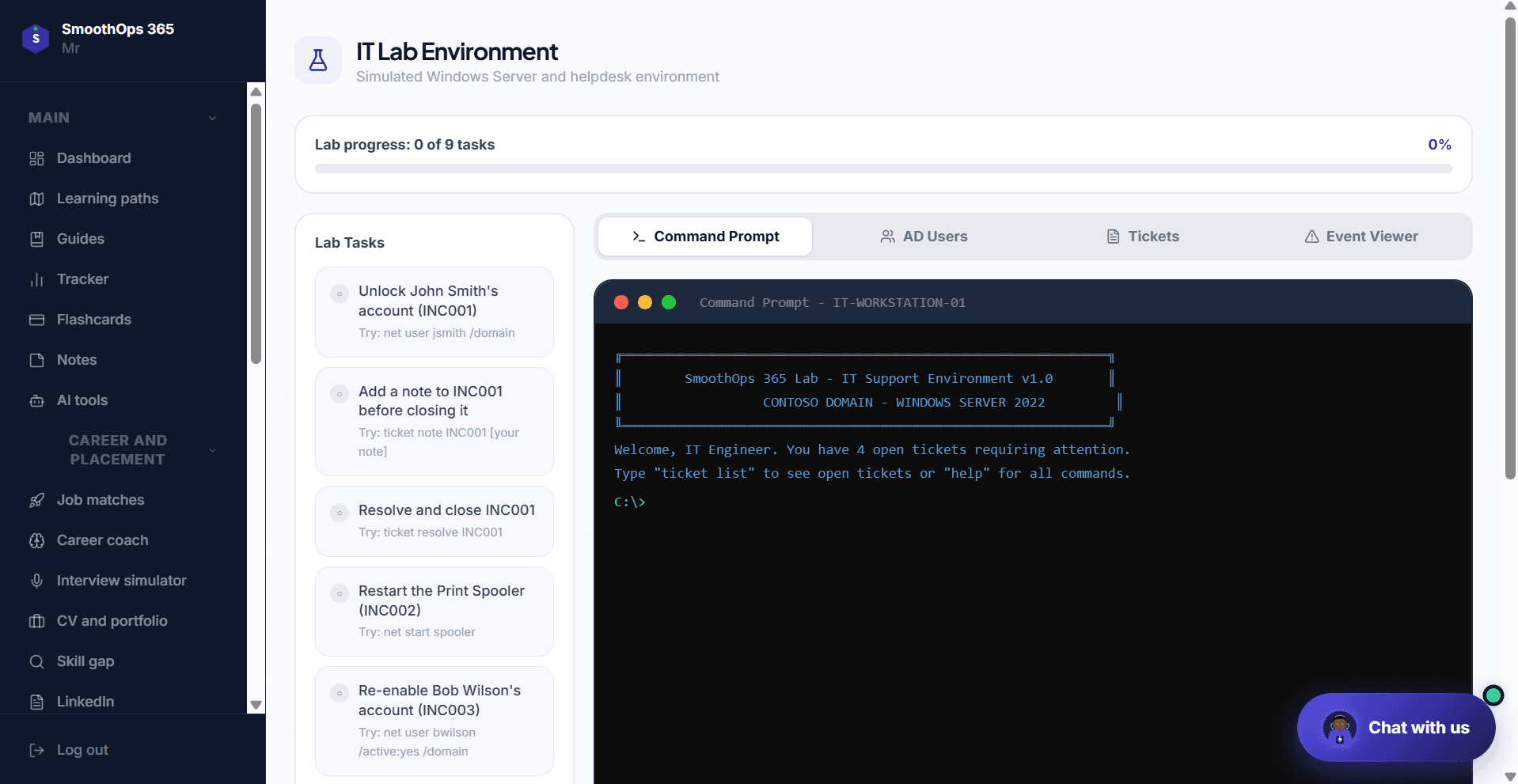Screen dimensions: 1518x784
Task: Click the Tracker bar chart icon
Action: point(36,279)
